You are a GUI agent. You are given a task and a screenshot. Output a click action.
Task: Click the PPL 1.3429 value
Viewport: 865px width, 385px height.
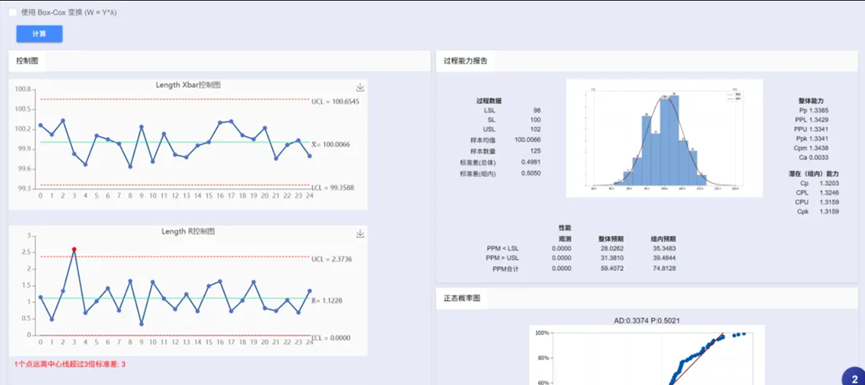coord(810,120)
